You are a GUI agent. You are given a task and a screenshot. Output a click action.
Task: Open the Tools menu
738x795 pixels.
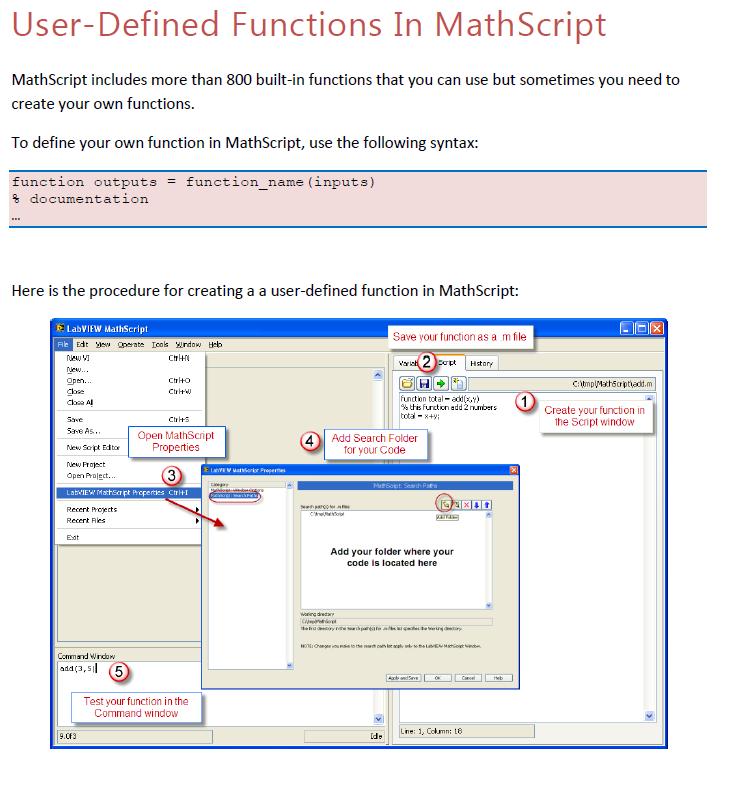pos(160,344)
